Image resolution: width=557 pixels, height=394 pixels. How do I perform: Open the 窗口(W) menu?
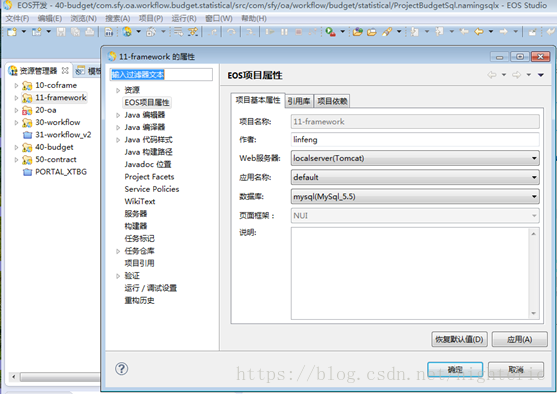click(218, 18)
